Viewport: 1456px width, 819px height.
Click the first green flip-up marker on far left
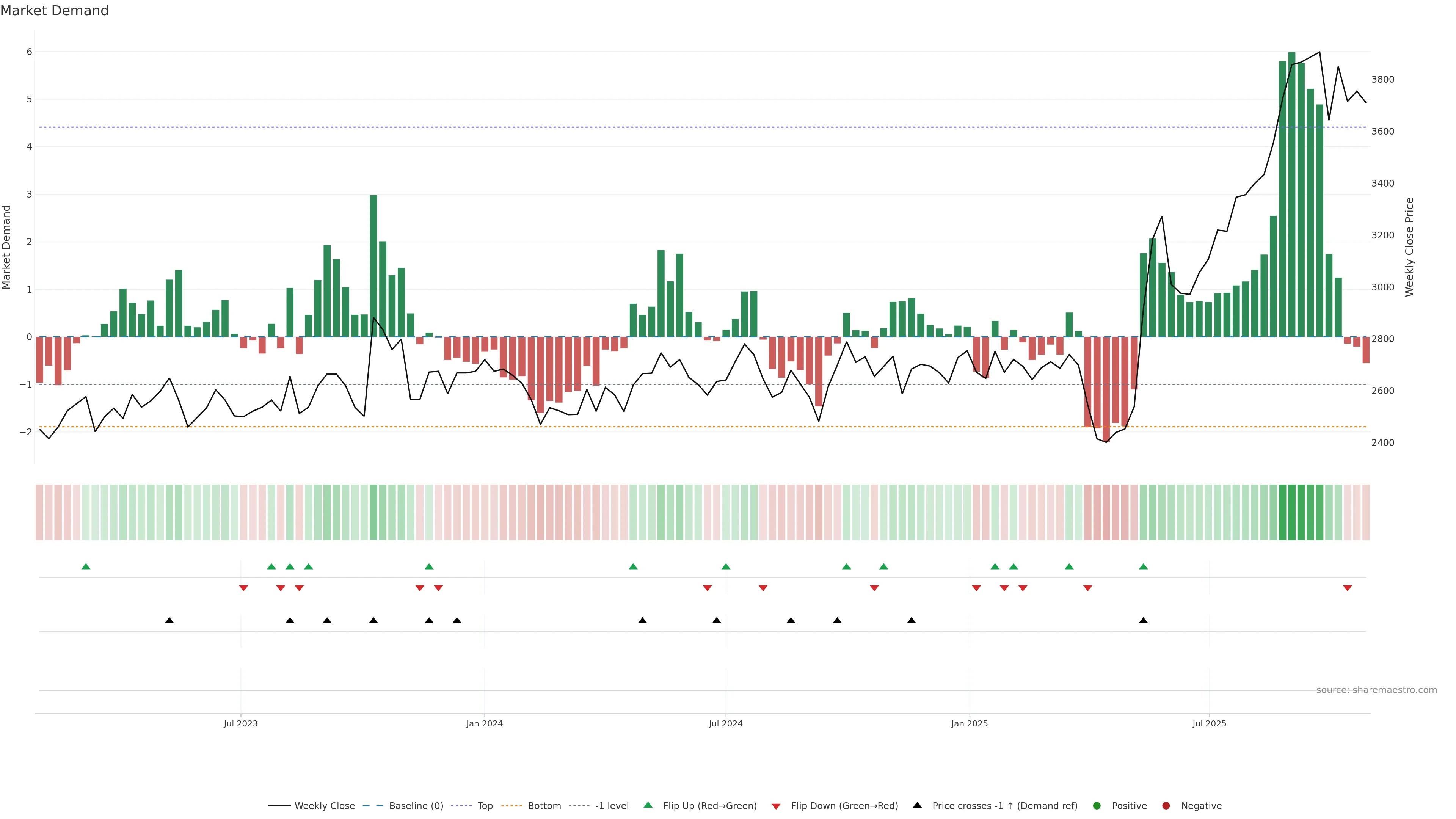[86, 566]
